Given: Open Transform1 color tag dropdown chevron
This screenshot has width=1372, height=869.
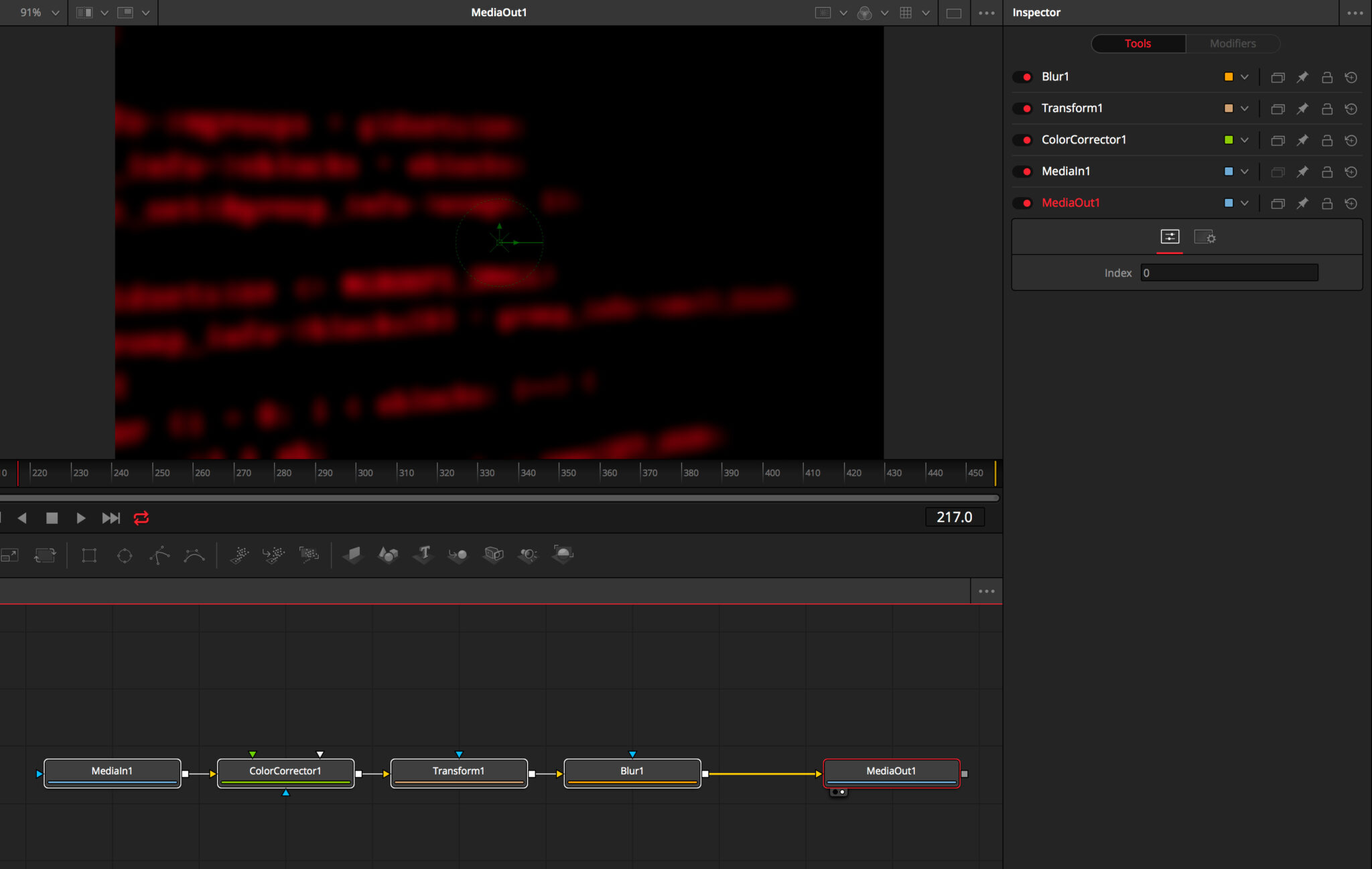Looking at the screenshot, I should click(1244, 109).
